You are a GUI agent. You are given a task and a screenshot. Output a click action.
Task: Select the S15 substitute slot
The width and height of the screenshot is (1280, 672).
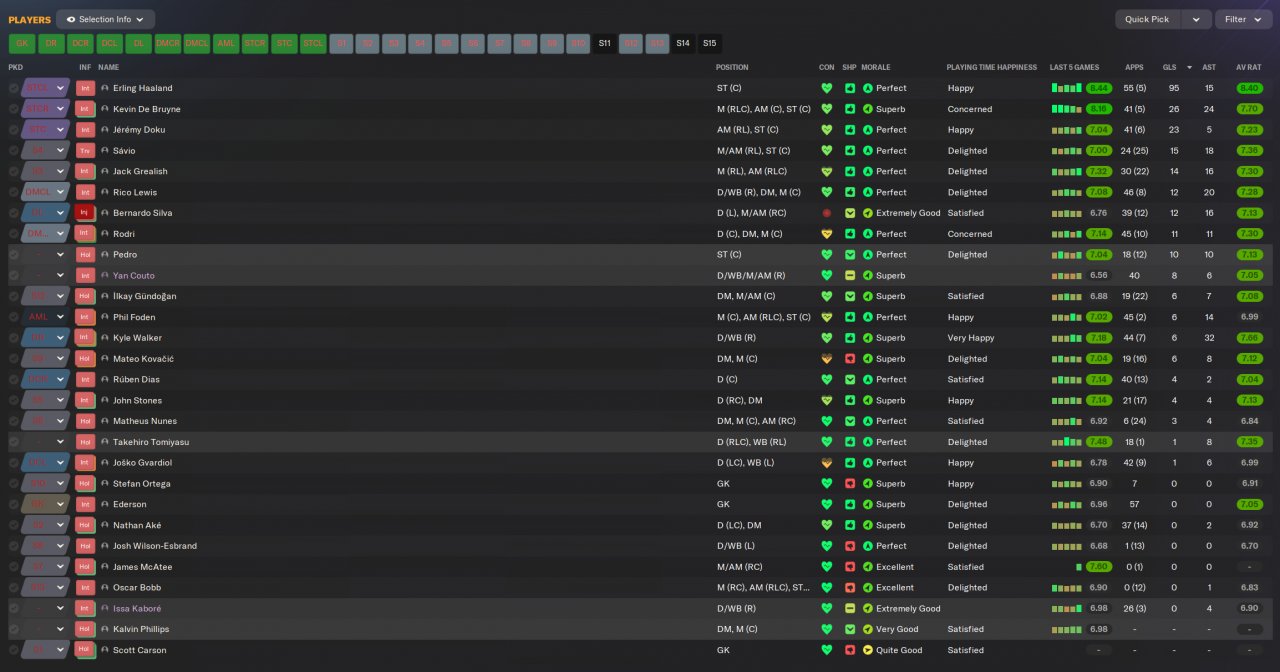[709, 44]
